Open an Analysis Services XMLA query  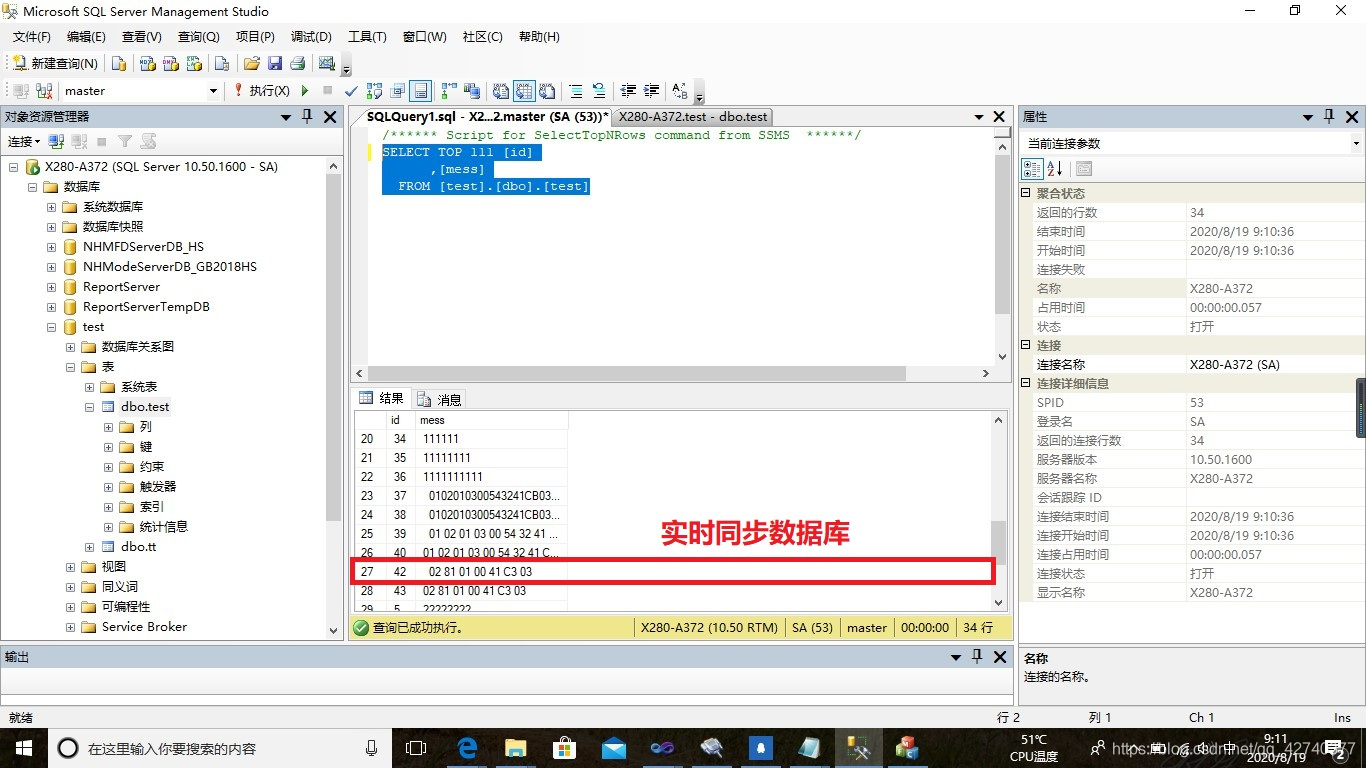pos(194,63)
